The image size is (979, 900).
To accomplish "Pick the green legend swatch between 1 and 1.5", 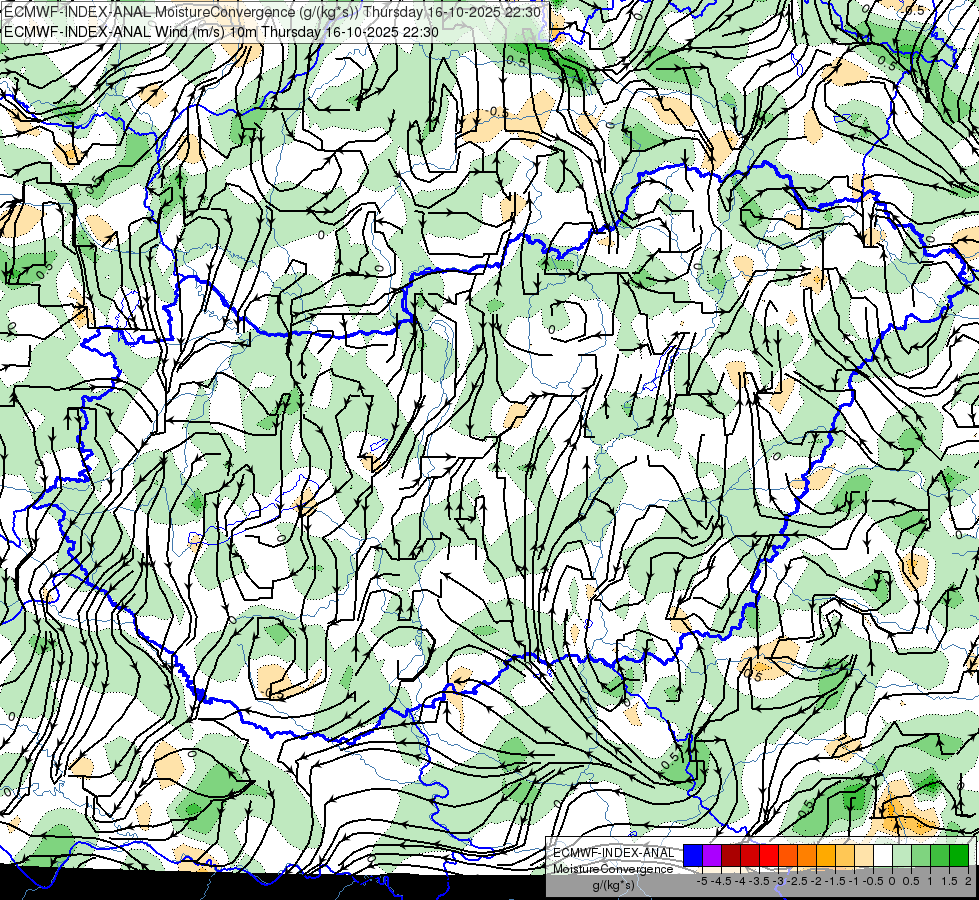I will pos(940,855).
